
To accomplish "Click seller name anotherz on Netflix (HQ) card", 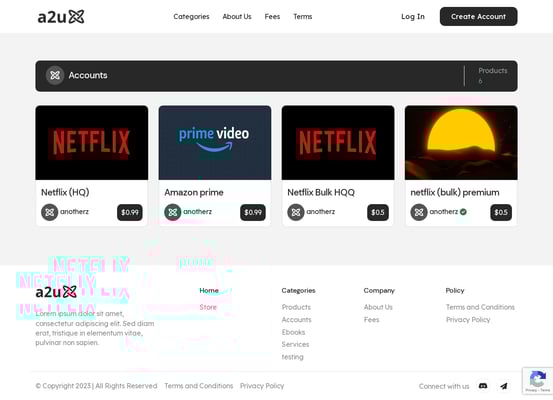I will [74, 212].
